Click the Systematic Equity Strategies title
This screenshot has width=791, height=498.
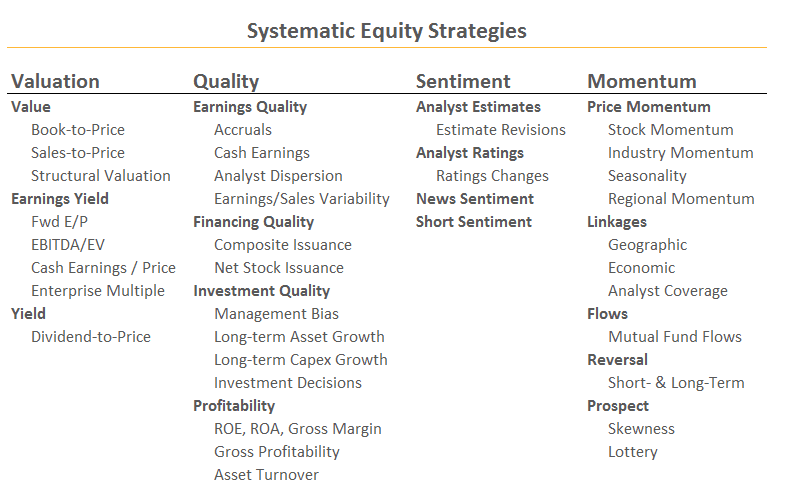point(386,31)
